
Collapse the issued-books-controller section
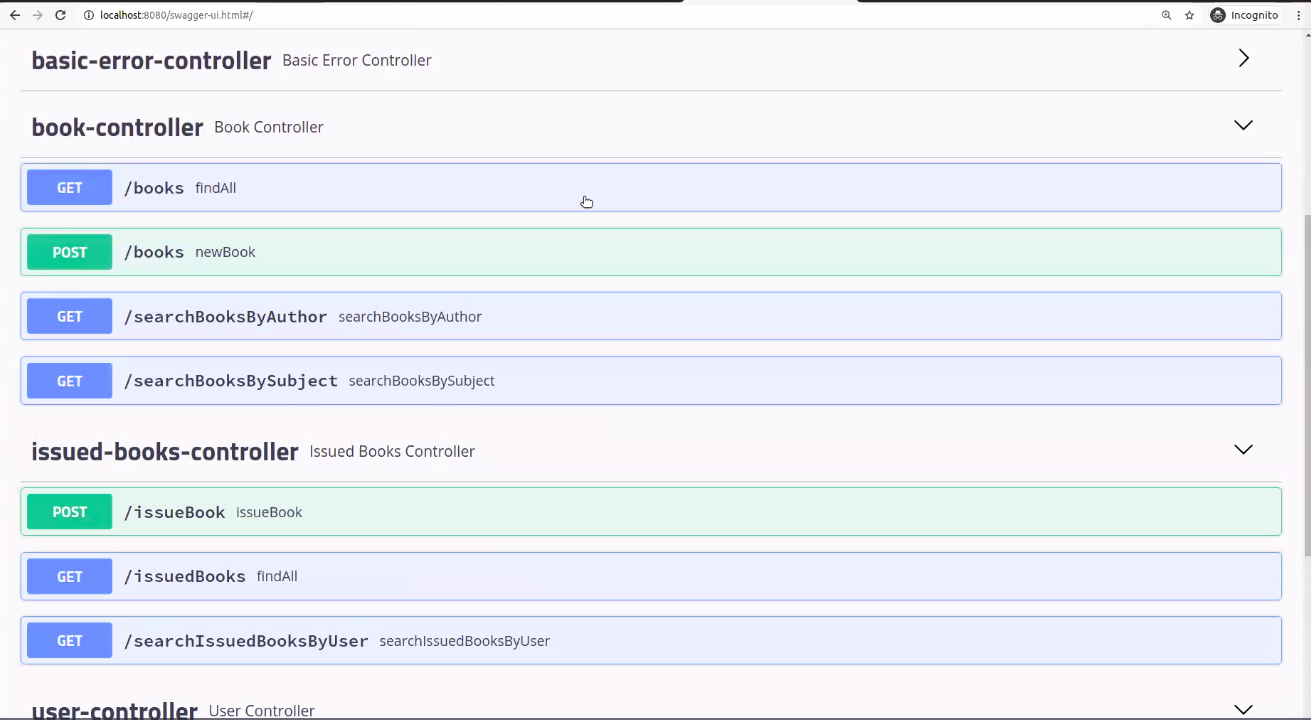1243,449
